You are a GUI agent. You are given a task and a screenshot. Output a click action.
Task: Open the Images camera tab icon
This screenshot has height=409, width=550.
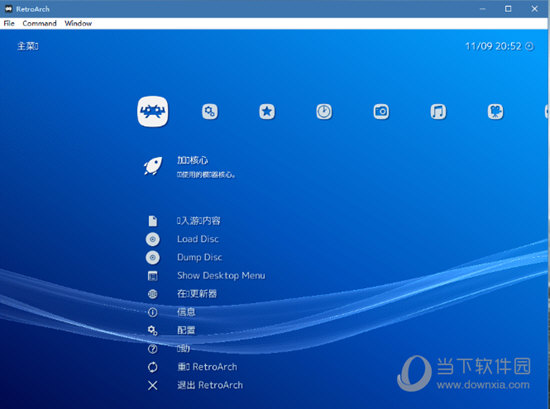pyautogui.click(x=381, y=112)
